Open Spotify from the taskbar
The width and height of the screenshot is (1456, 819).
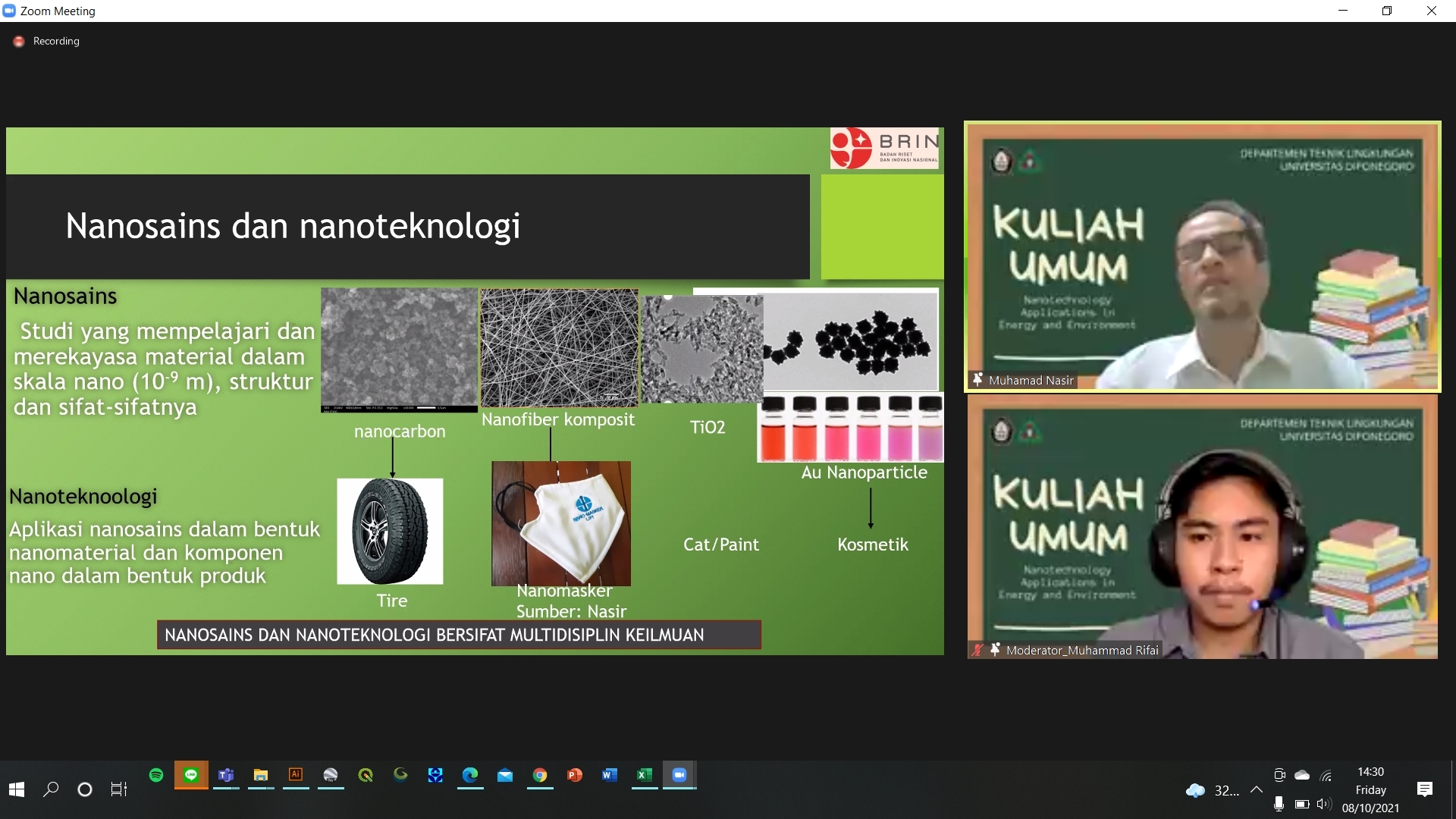point(157,776)
